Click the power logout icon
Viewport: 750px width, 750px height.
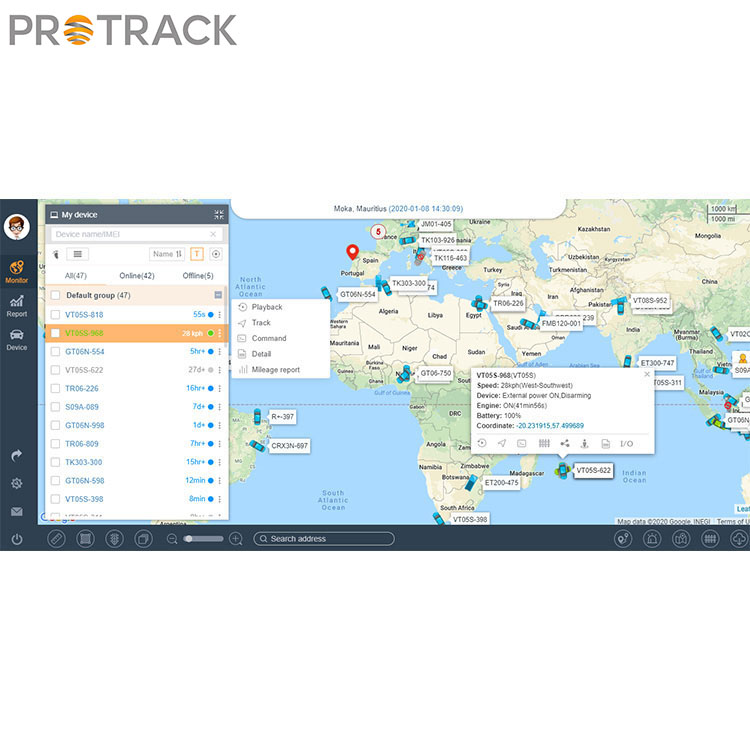click(17, 540)
